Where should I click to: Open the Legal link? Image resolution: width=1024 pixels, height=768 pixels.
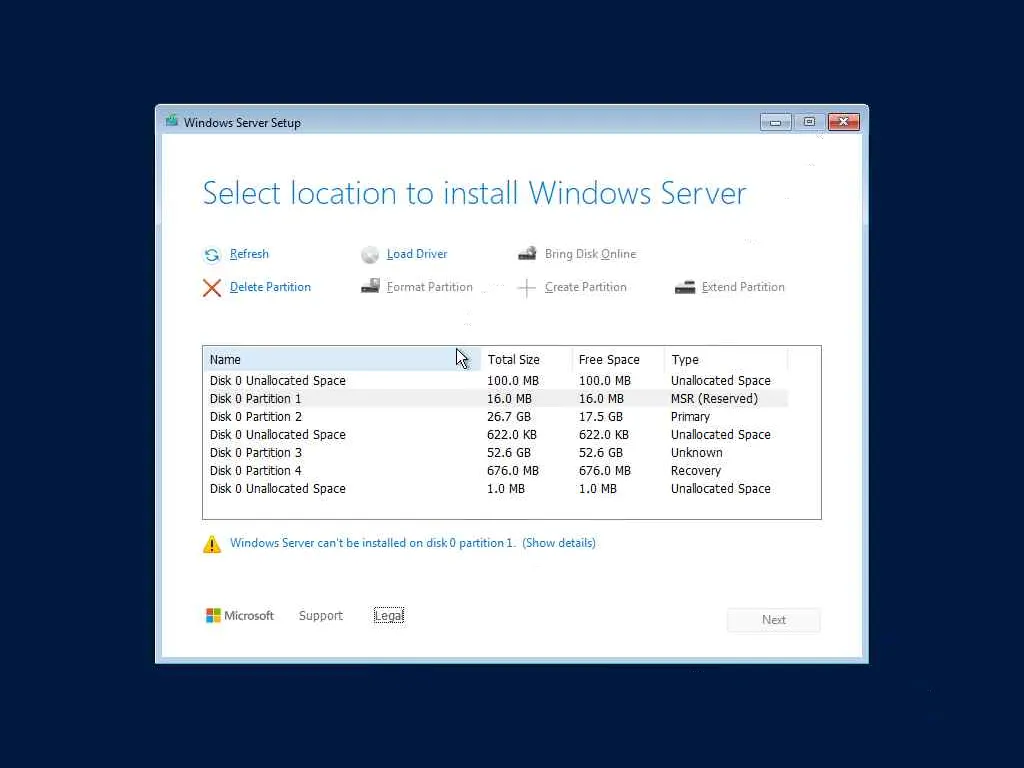tap(389, 615)
